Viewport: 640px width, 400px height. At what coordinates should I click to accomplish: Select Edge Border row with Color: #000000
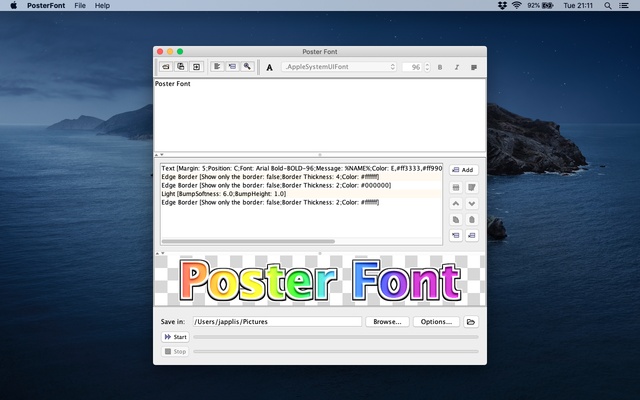[302, 185]
